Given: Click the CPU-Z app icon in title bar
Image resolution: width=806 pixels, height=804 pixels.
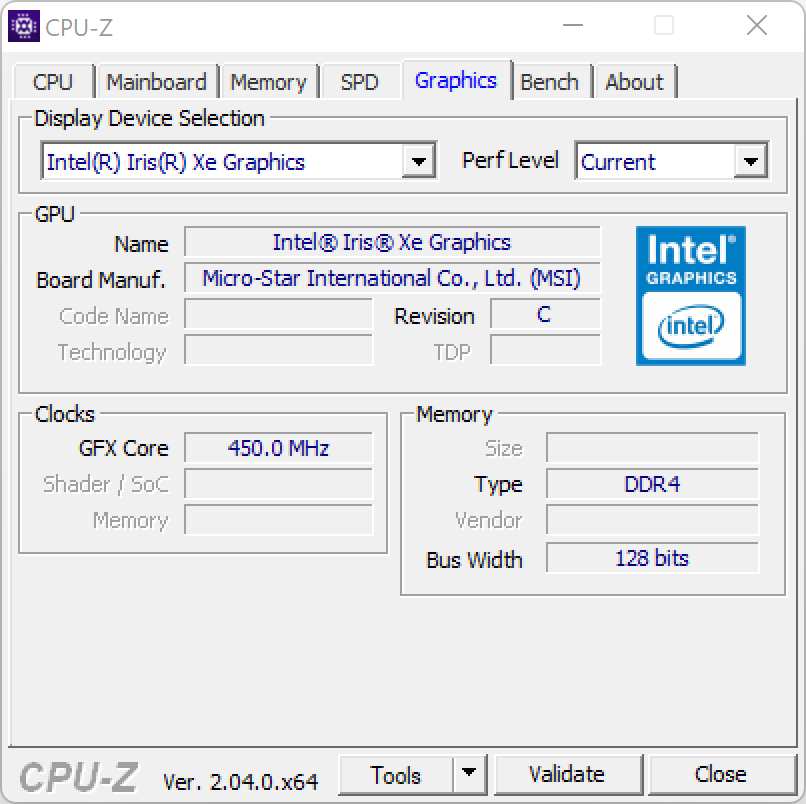Looking at the screenshot, I should coord(24,26).
